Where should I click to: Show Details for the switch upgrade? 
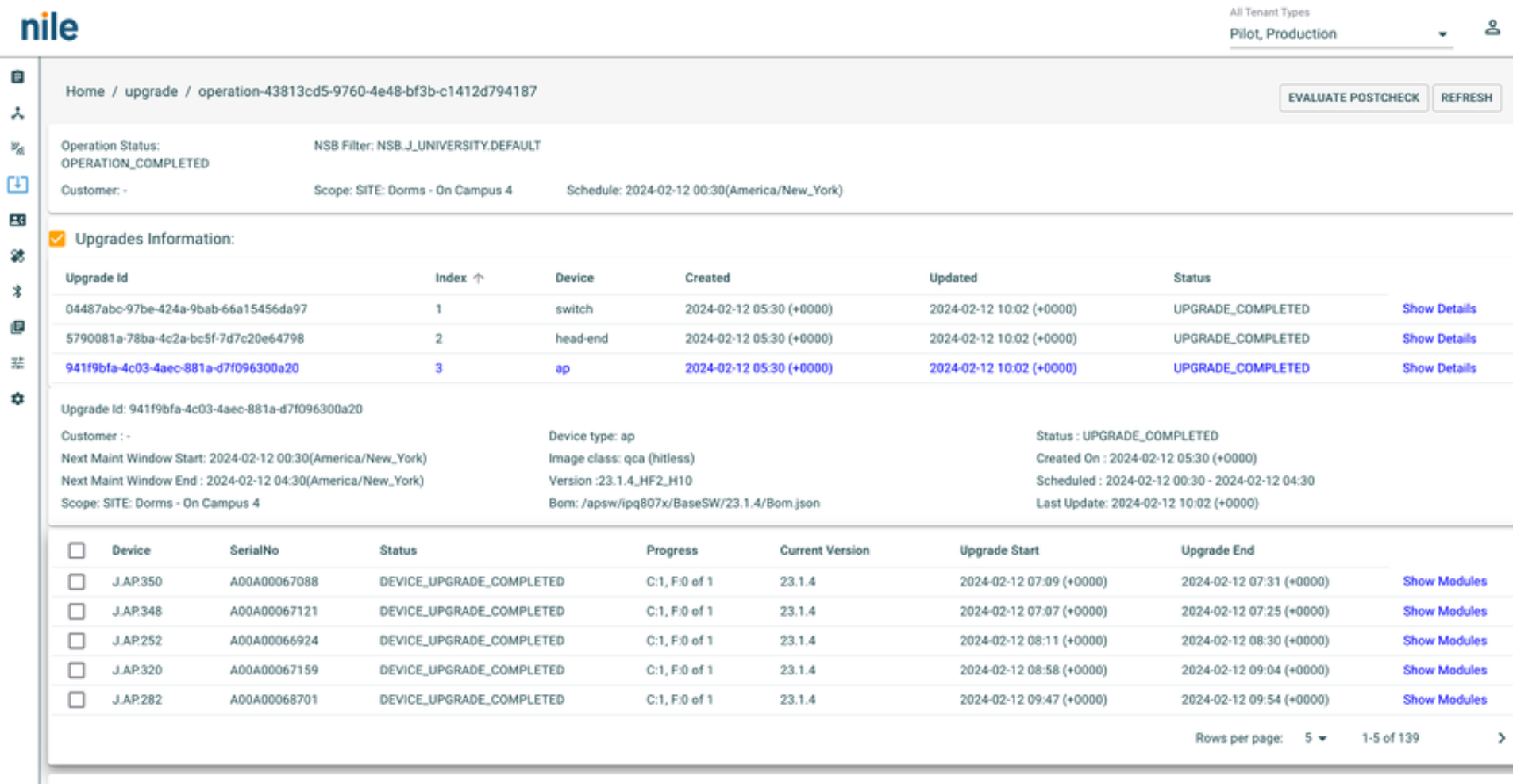pyautogui.click(x=1439, y=309)
